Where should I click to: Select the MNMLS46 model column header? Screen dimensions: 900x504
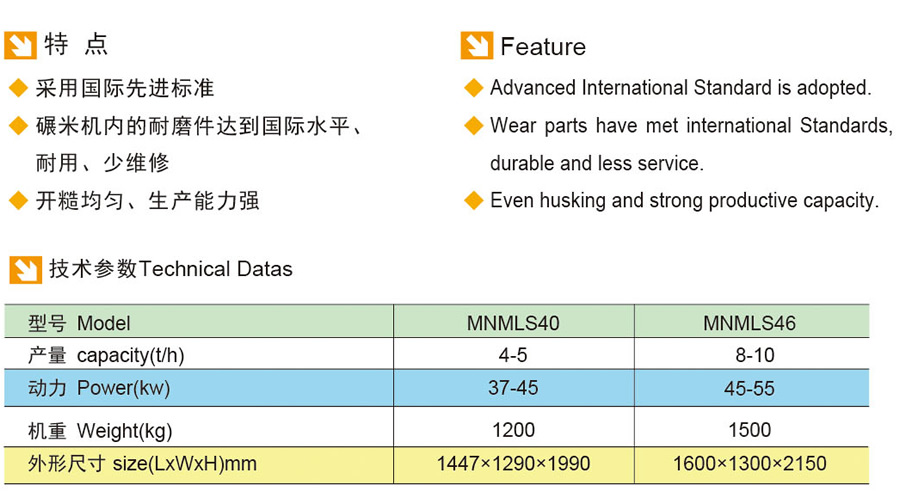tap(749, 323)
